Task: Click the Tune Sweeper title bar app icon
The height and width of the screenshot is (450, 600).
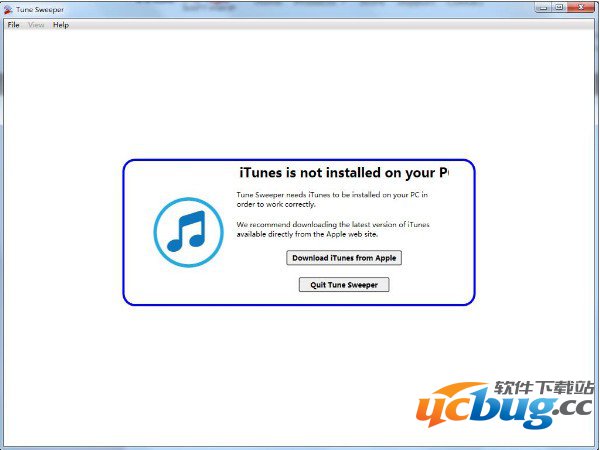Action: [x=8, y=10]
